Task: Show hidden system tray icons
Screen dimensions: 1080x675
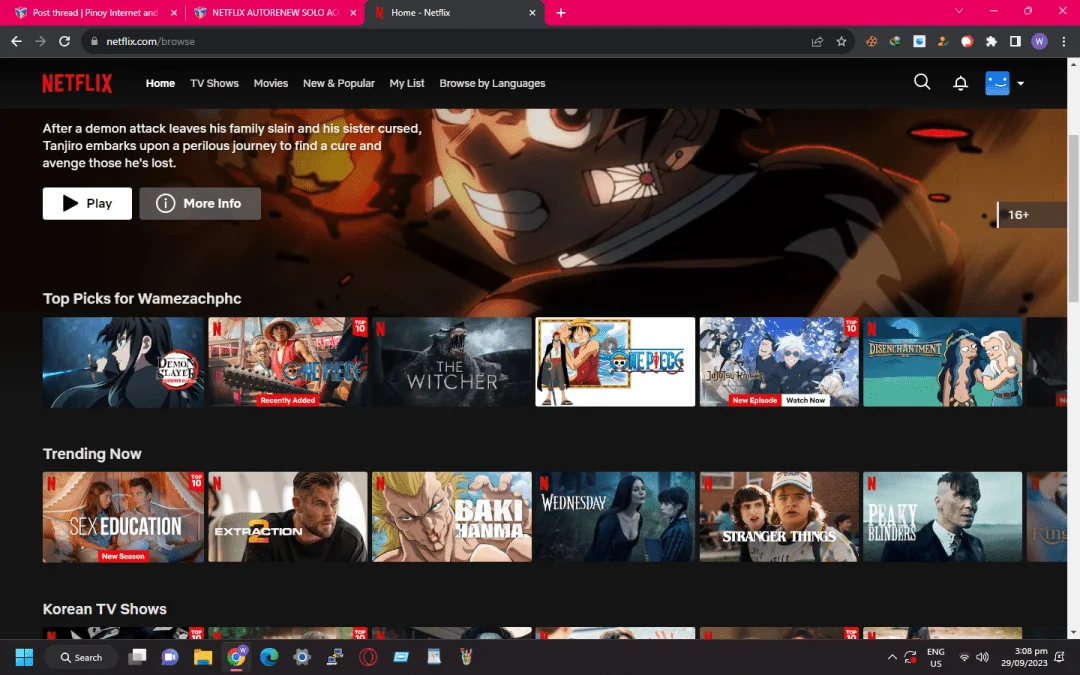Action: click(892, 657)
